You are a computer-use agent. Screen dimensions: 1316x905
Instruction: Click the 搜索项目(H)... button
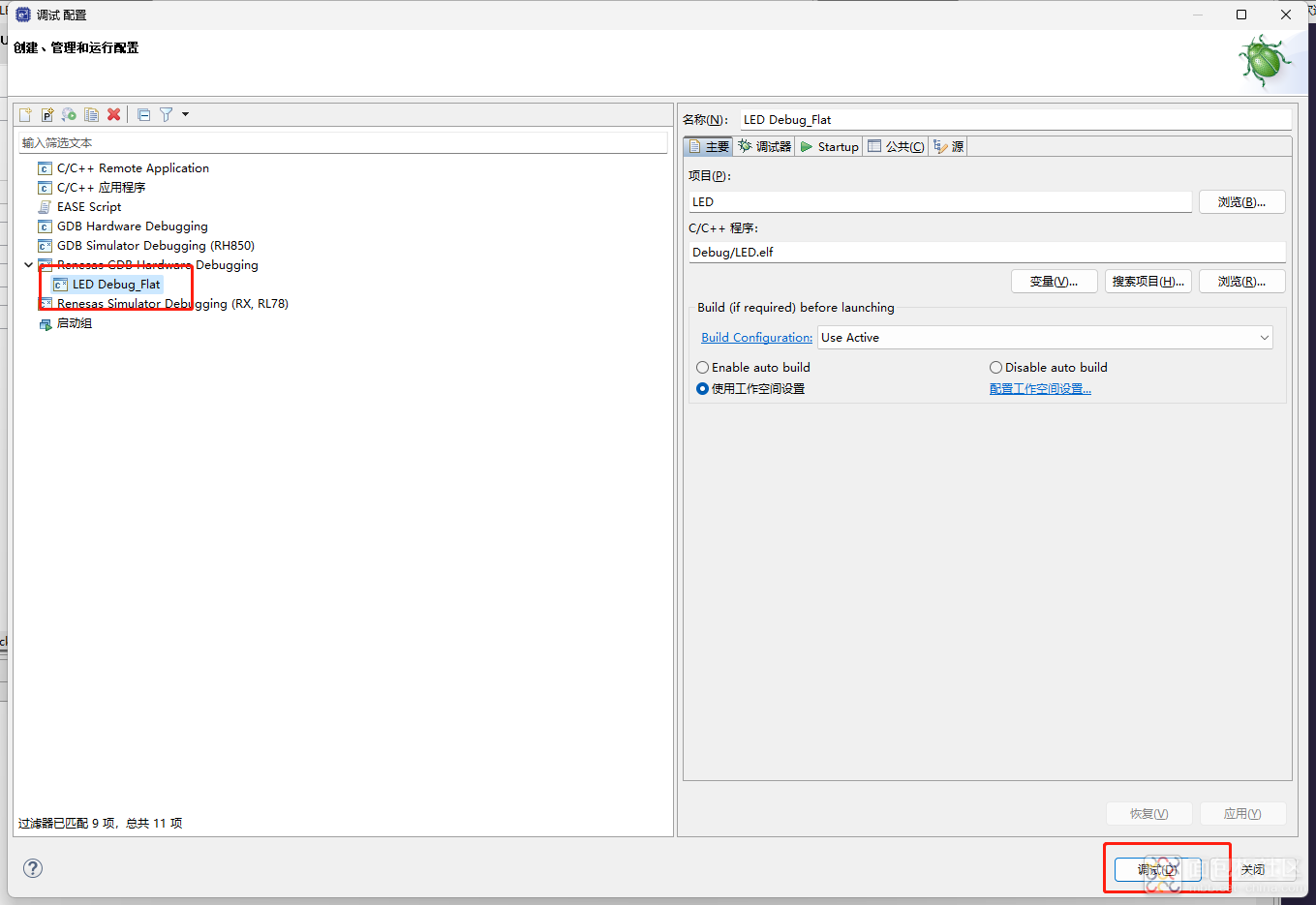1148,281
